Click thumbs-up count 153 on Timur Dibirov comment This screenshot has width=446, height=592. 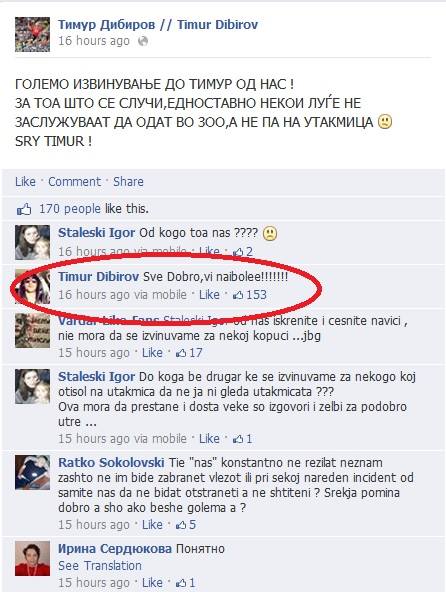click(x=250, y=294)
